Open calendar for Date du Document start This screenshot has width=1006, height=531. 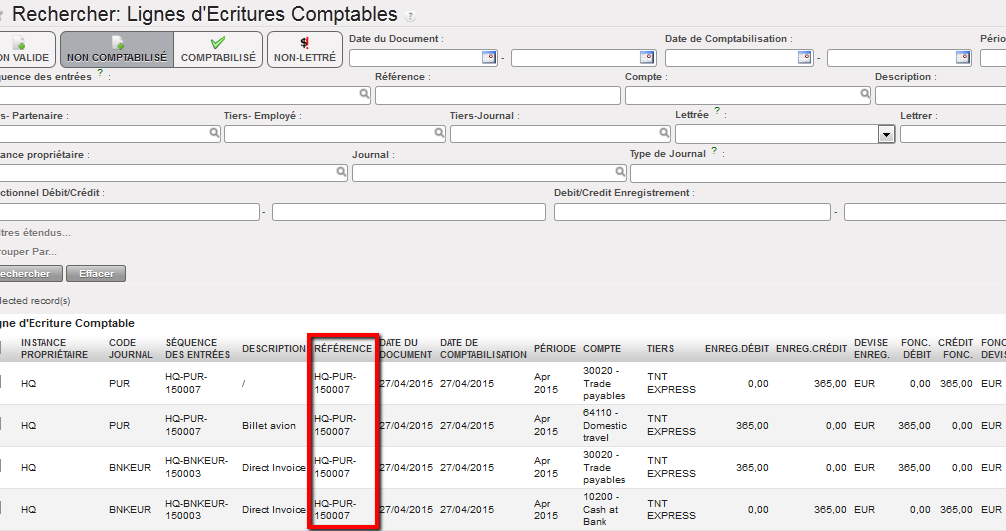click(x=489, y=57)
